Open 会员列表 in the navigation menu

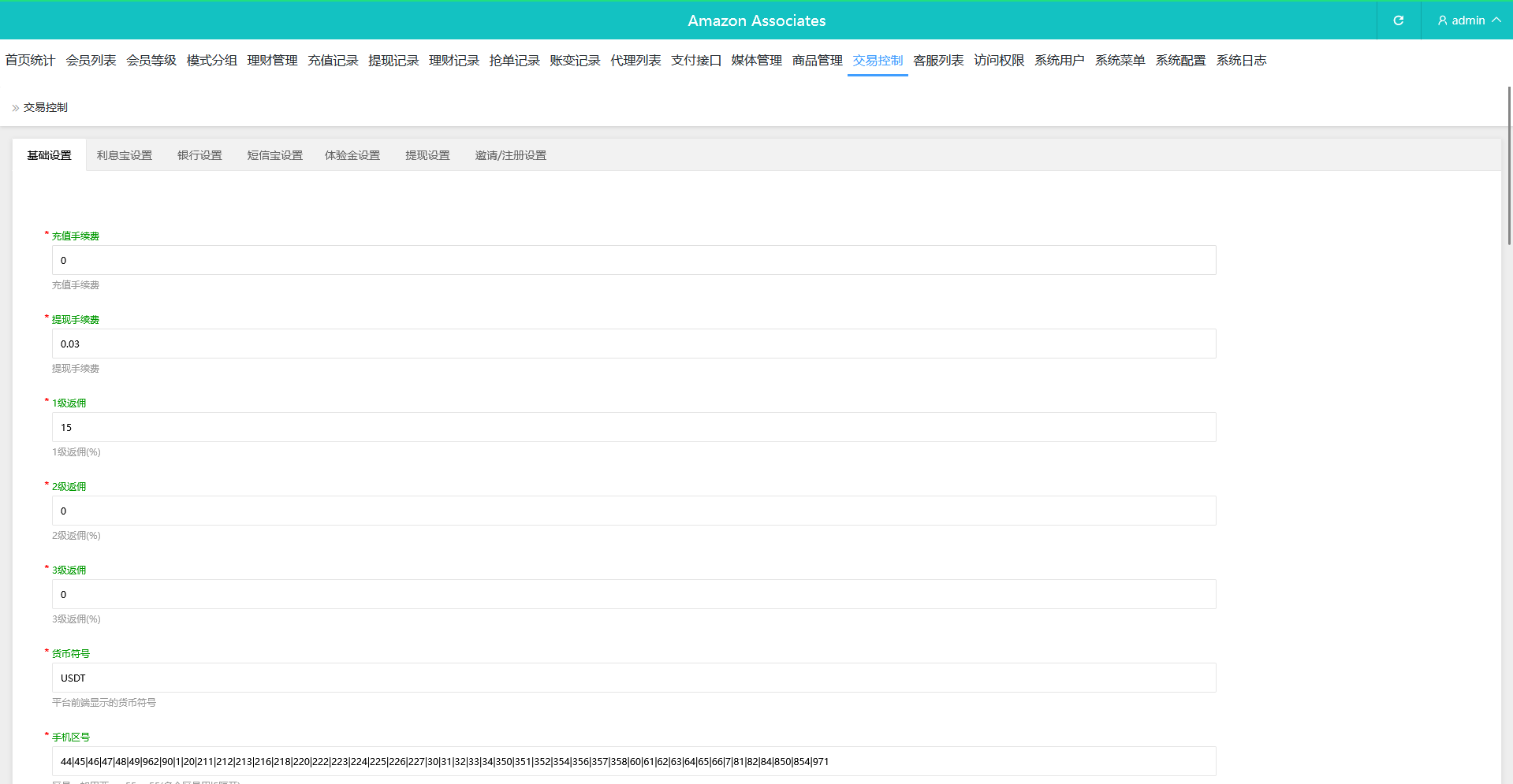[91, 61]
